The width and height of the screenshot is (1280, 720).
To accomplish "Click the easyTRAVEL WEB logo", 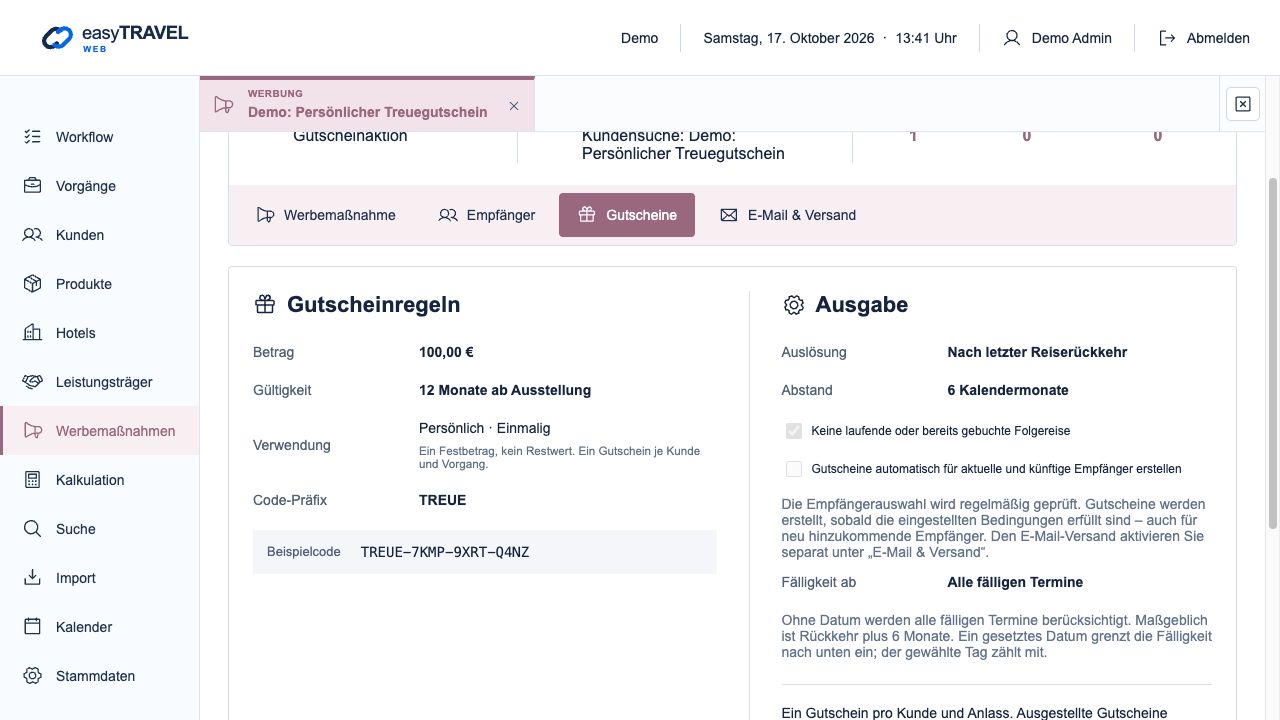I will (115, 38).
